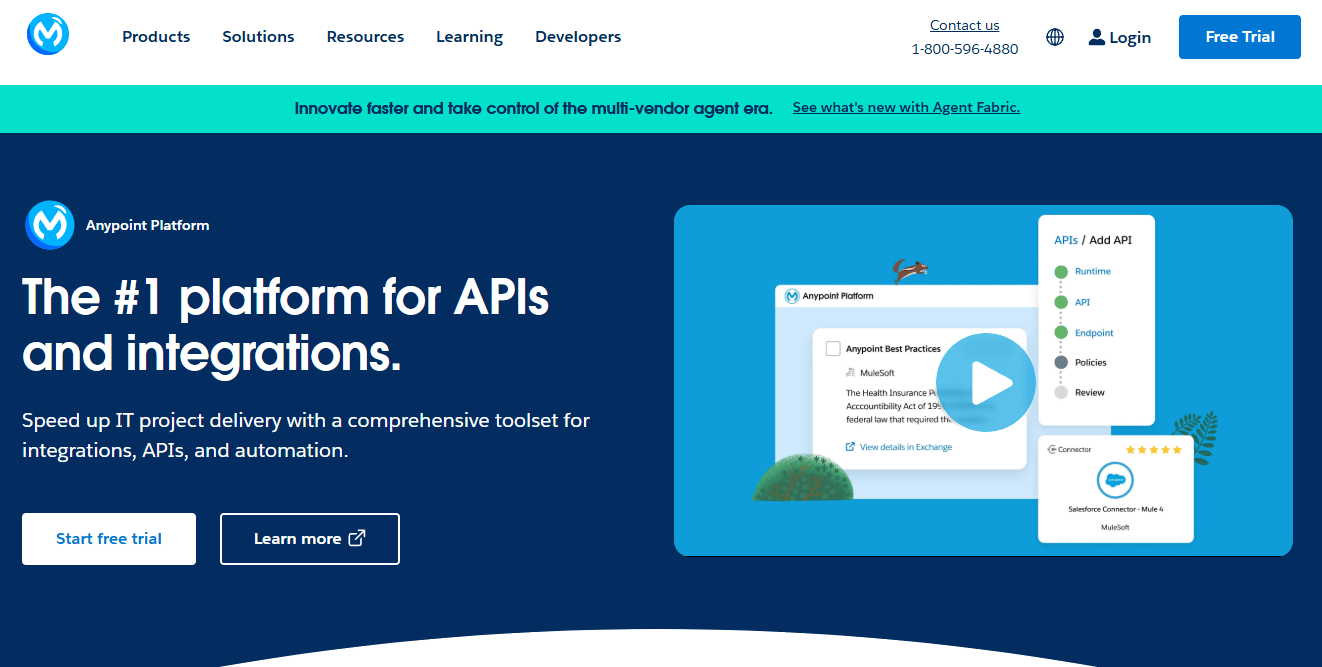Open the language globe selector
This screenshot has width=1322, height=667.
pyautogui.click(x=1055, y=37)
